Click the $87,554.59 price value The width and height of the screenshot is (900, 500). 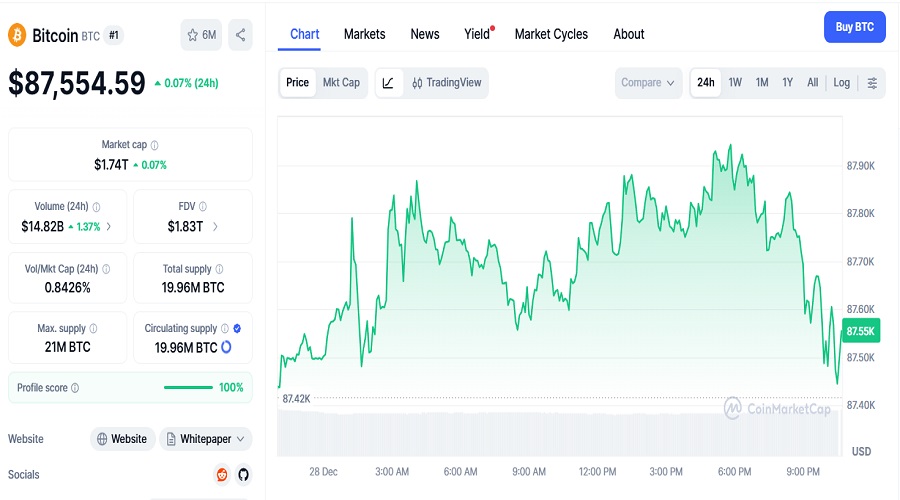click(77, 83)
